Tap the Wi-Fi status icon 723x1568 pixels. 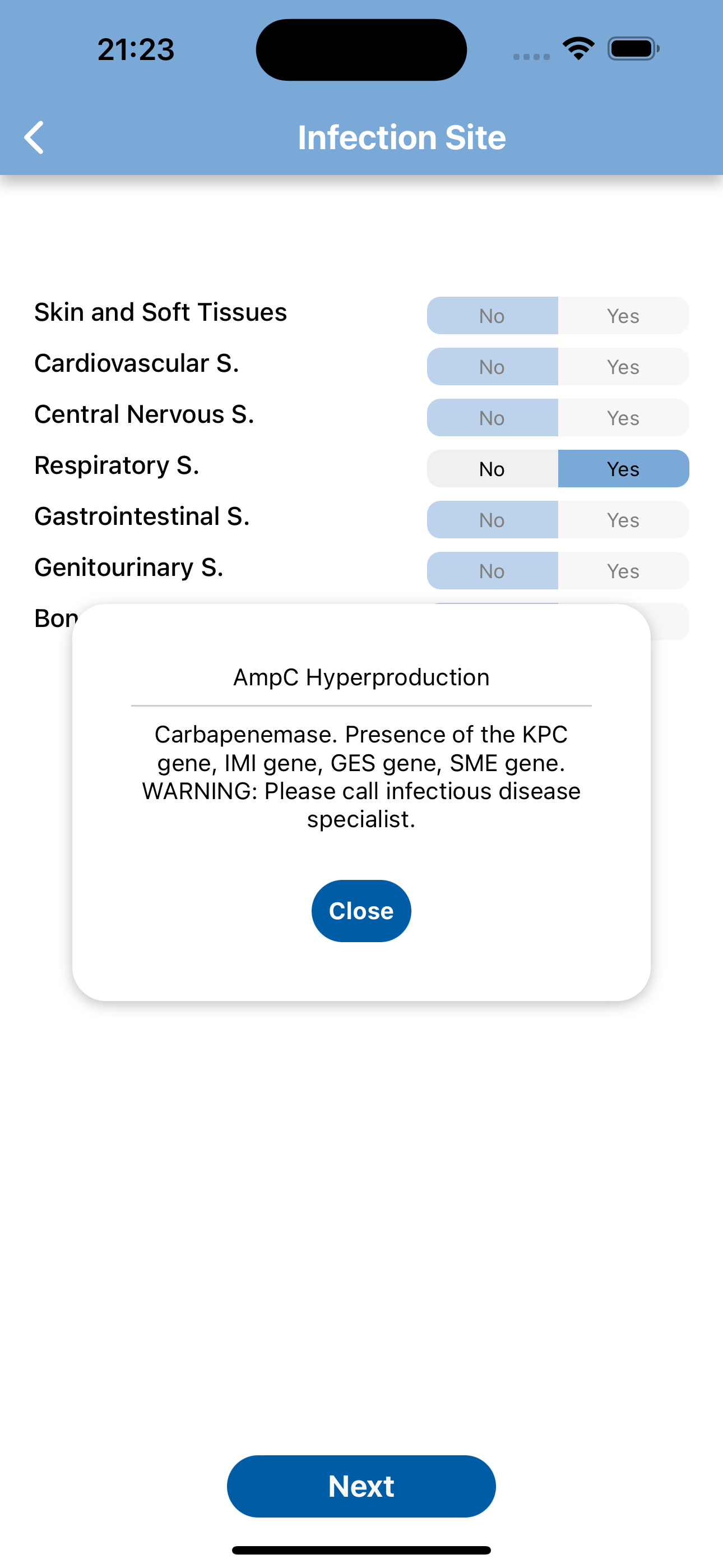(578, 49)
